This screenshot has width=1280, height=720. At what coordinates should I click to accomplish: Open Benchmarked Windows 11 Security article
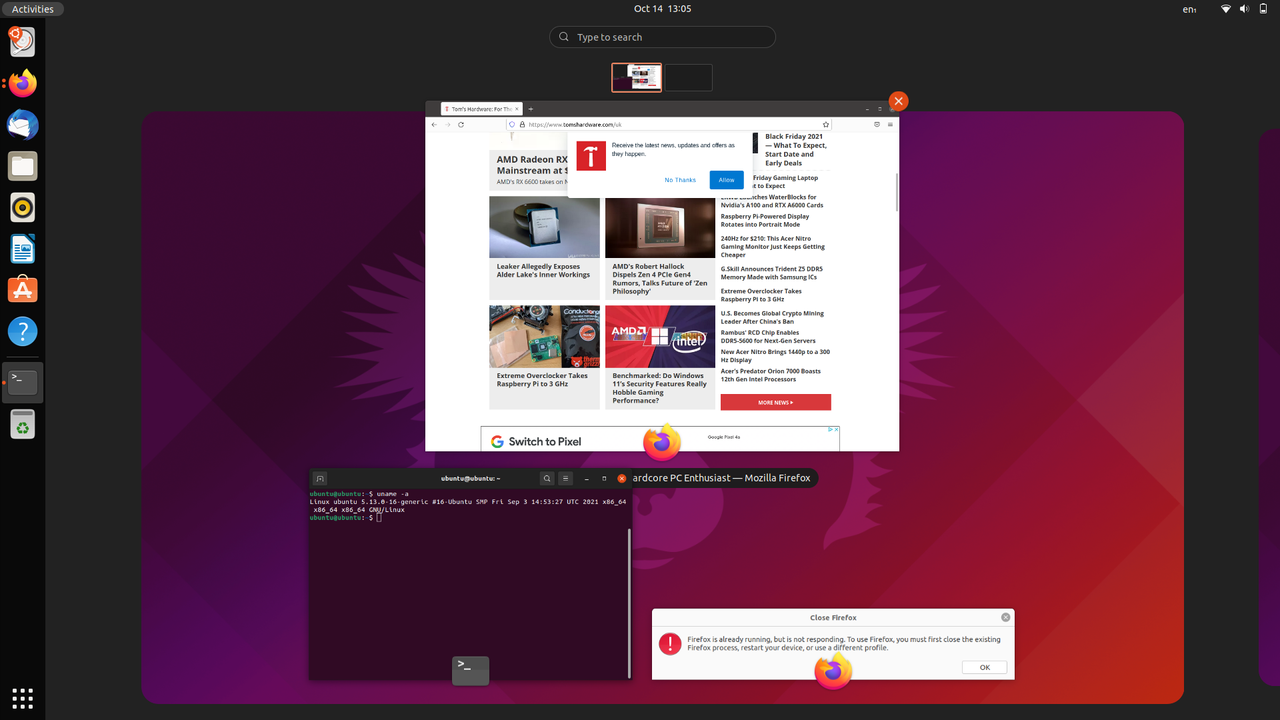click(660, 388)
